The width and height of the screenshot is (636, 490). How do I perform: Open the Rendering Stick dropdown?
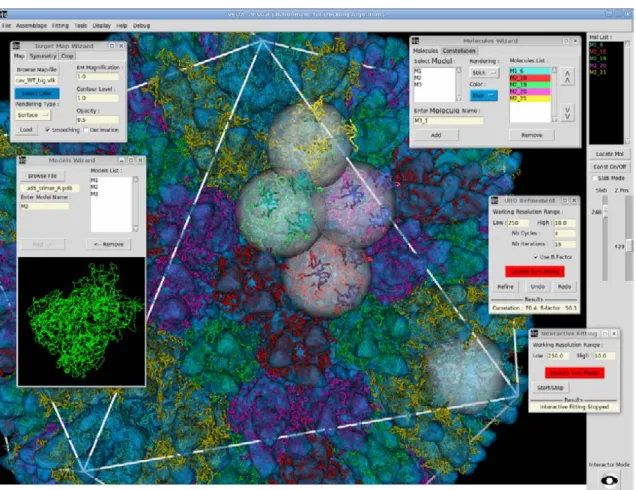[484, 73]
